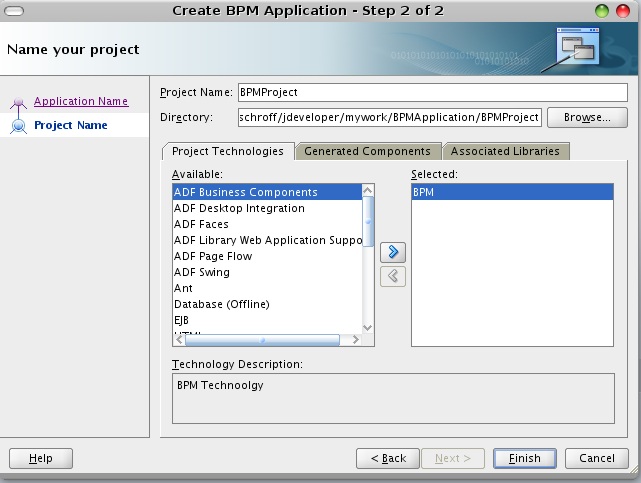Screen dimensions: 641x483
Task: Click Available list left scroll arrow
Action: pos(179,340)
